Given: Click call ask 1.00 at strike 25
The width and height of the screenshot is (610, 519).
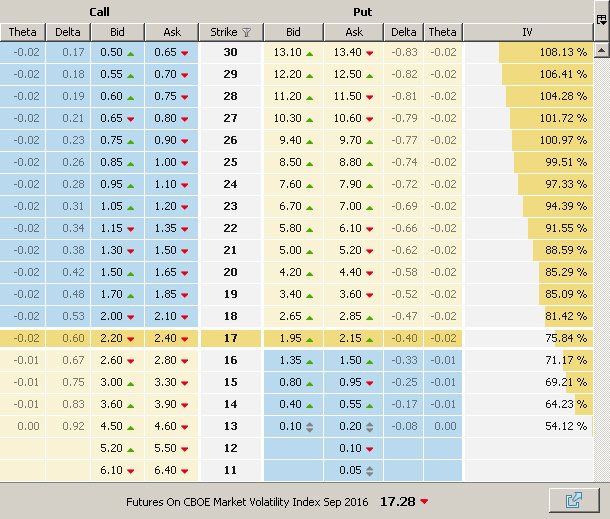Looking at the screenshot, I should click(171, 162).
